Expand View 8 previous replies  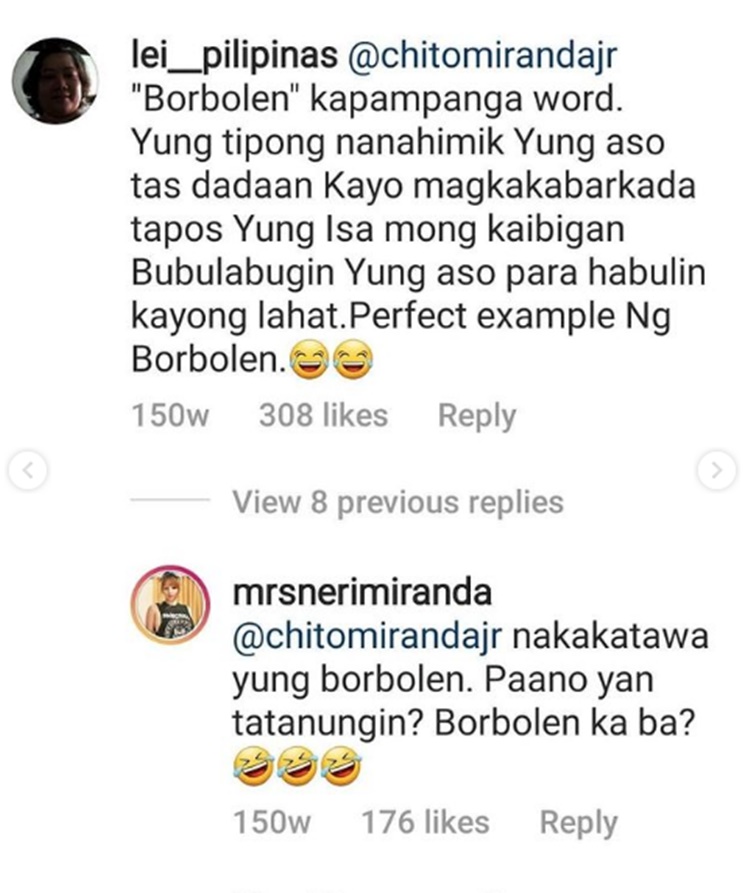pos(397,502)
